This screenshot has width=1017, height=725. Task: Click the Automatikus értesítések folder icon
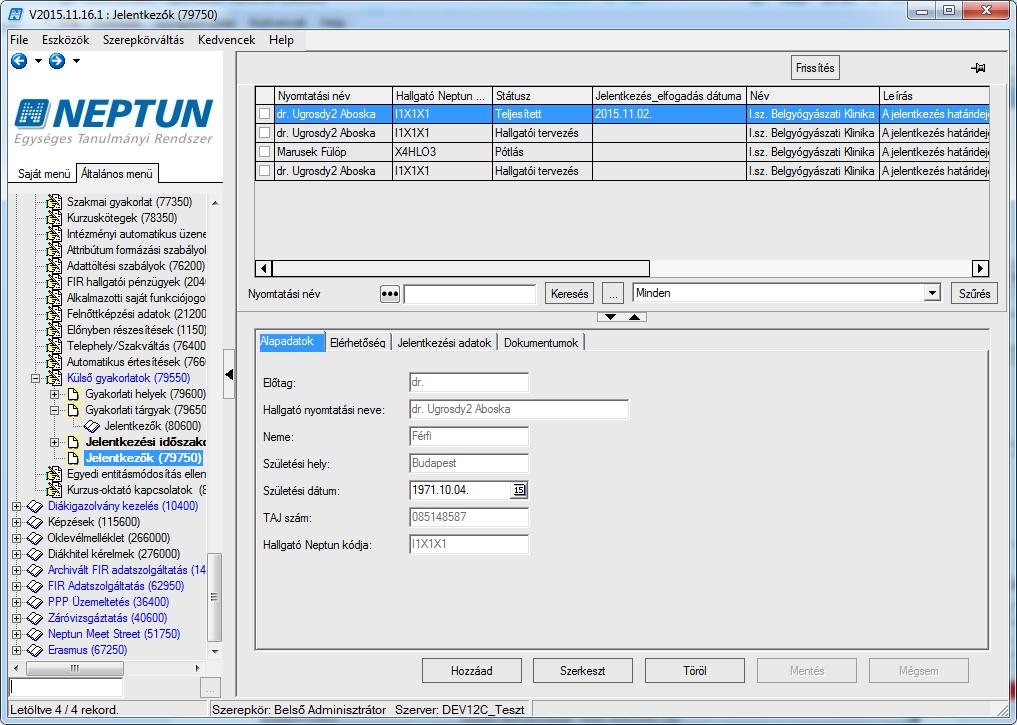click(54, 362)
